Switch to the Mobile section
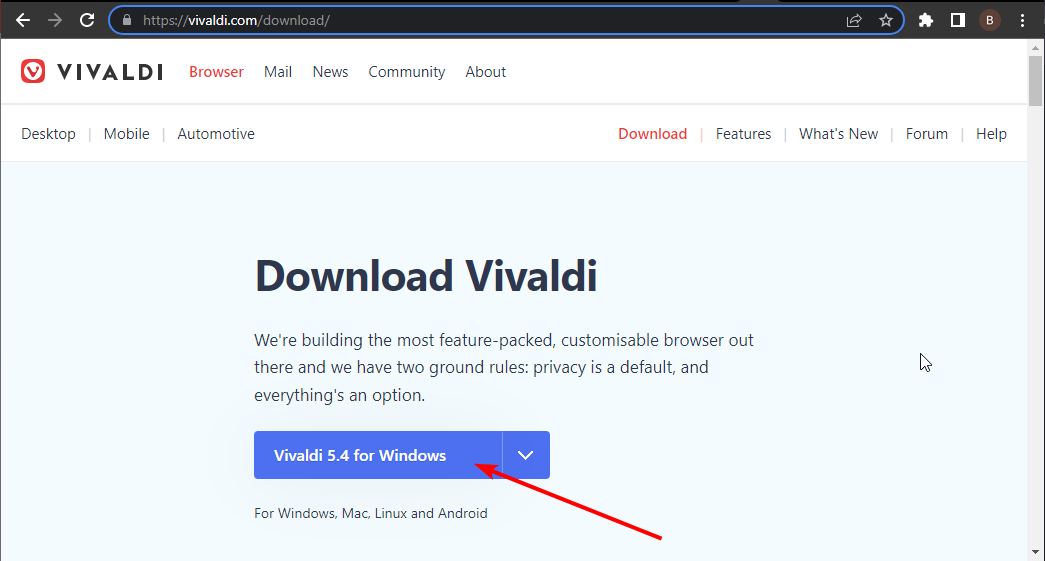Image resolution: width=1045 pixels, height=561 pixels. (x=127, y=134)
